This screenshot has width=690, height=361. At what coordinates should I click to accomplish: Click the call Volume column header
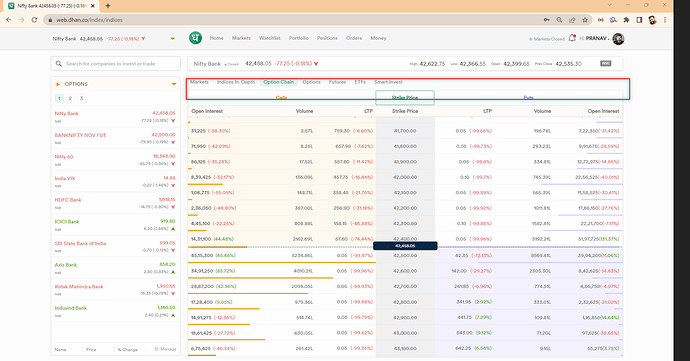pos(304,111)
